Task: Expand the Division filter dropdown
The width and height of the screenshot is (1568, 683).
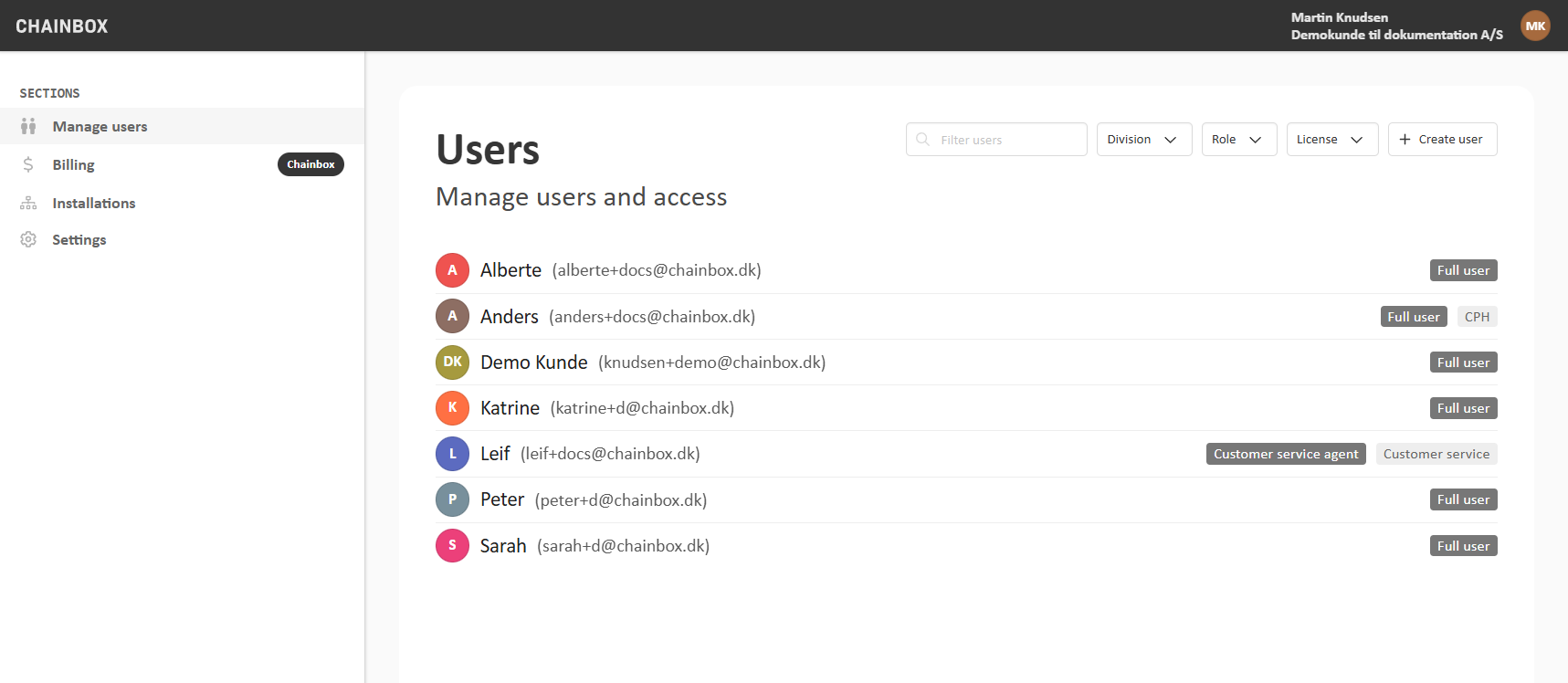Action: click(x=1143, y=140)
